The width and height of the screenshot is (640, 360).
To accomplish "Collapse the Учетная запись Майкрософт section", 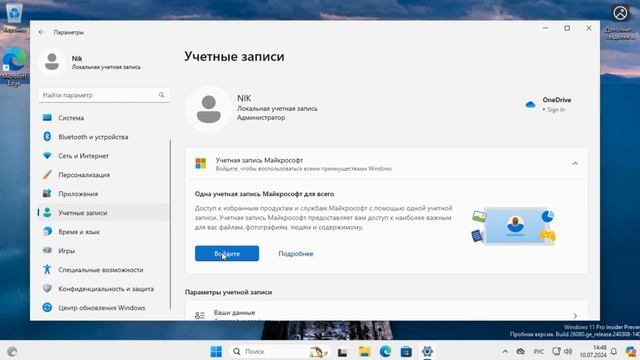I will tap(575, 164).
